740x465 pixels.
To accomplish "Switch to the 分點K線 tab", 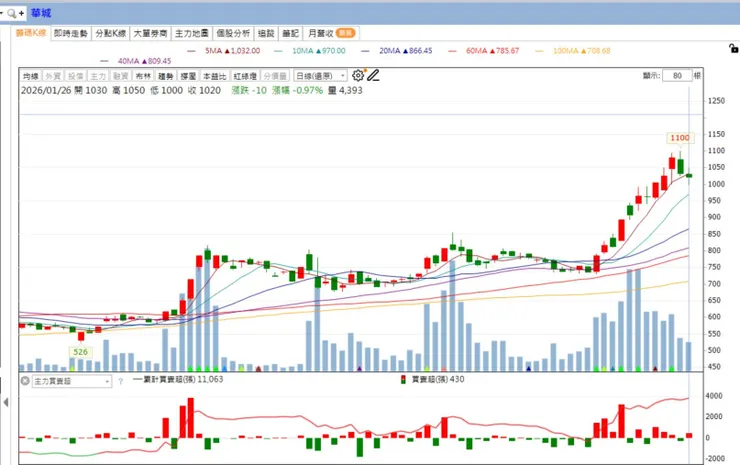I will 111,34.
